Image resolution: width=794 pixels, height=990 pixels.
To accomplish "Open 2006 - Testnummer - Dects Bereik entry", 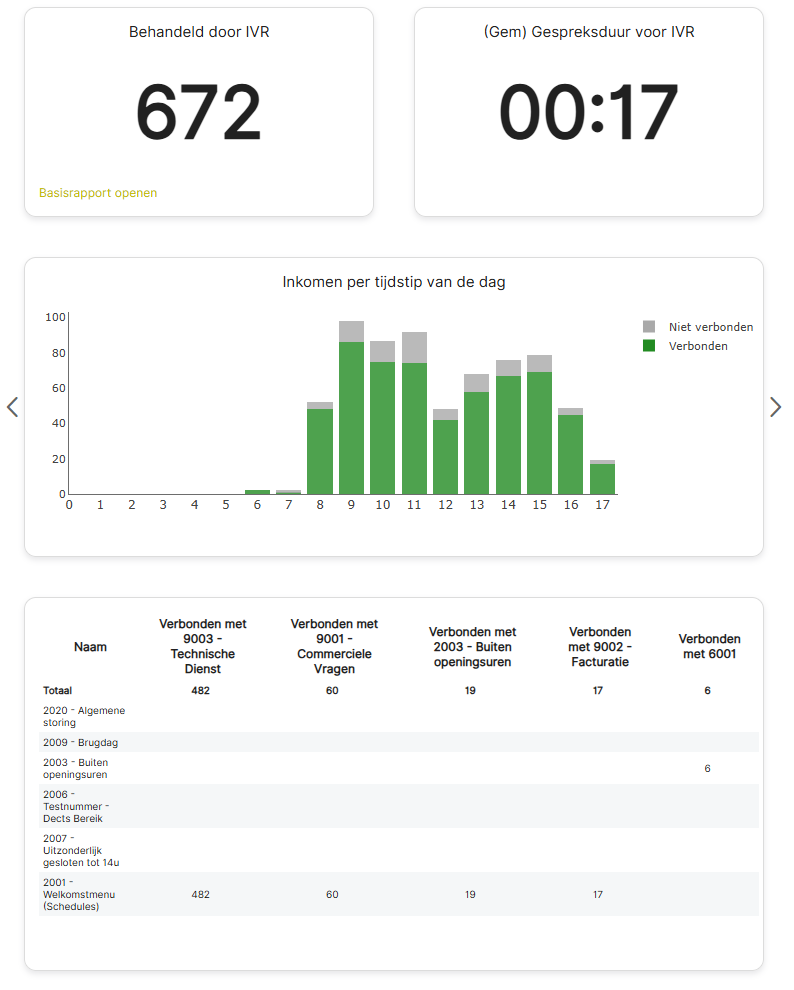I will 76,806.
